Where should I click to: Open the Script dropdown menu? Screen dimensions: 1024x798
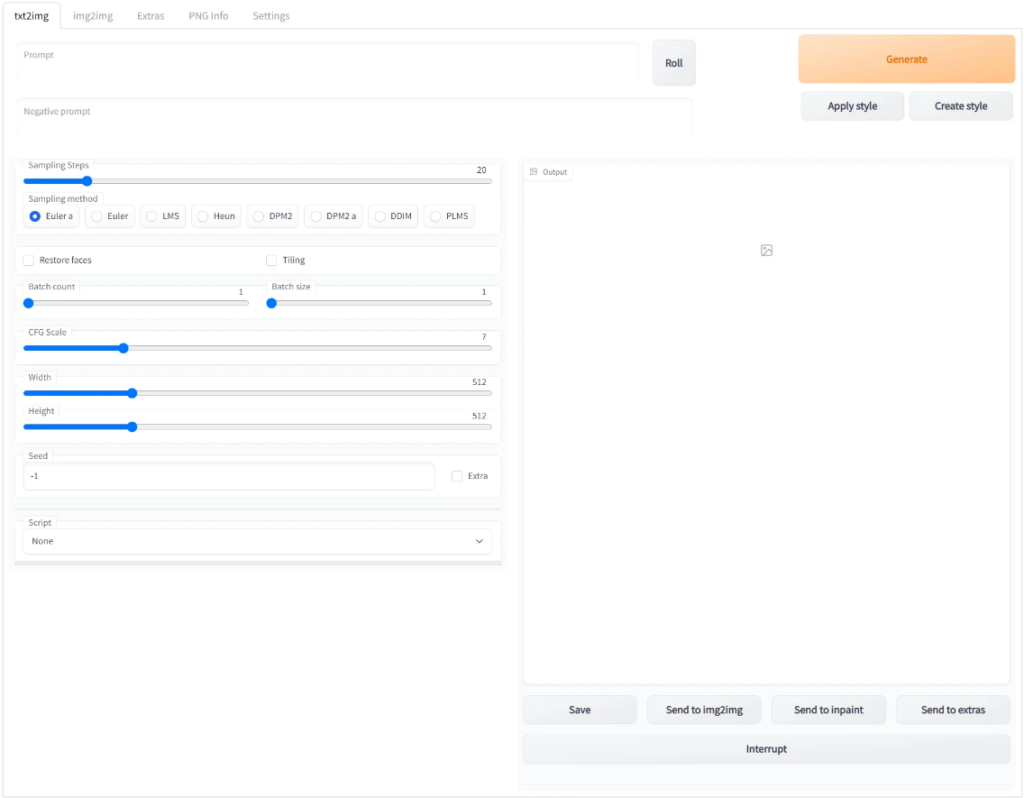pyautogui.click(x=257, y=541)
